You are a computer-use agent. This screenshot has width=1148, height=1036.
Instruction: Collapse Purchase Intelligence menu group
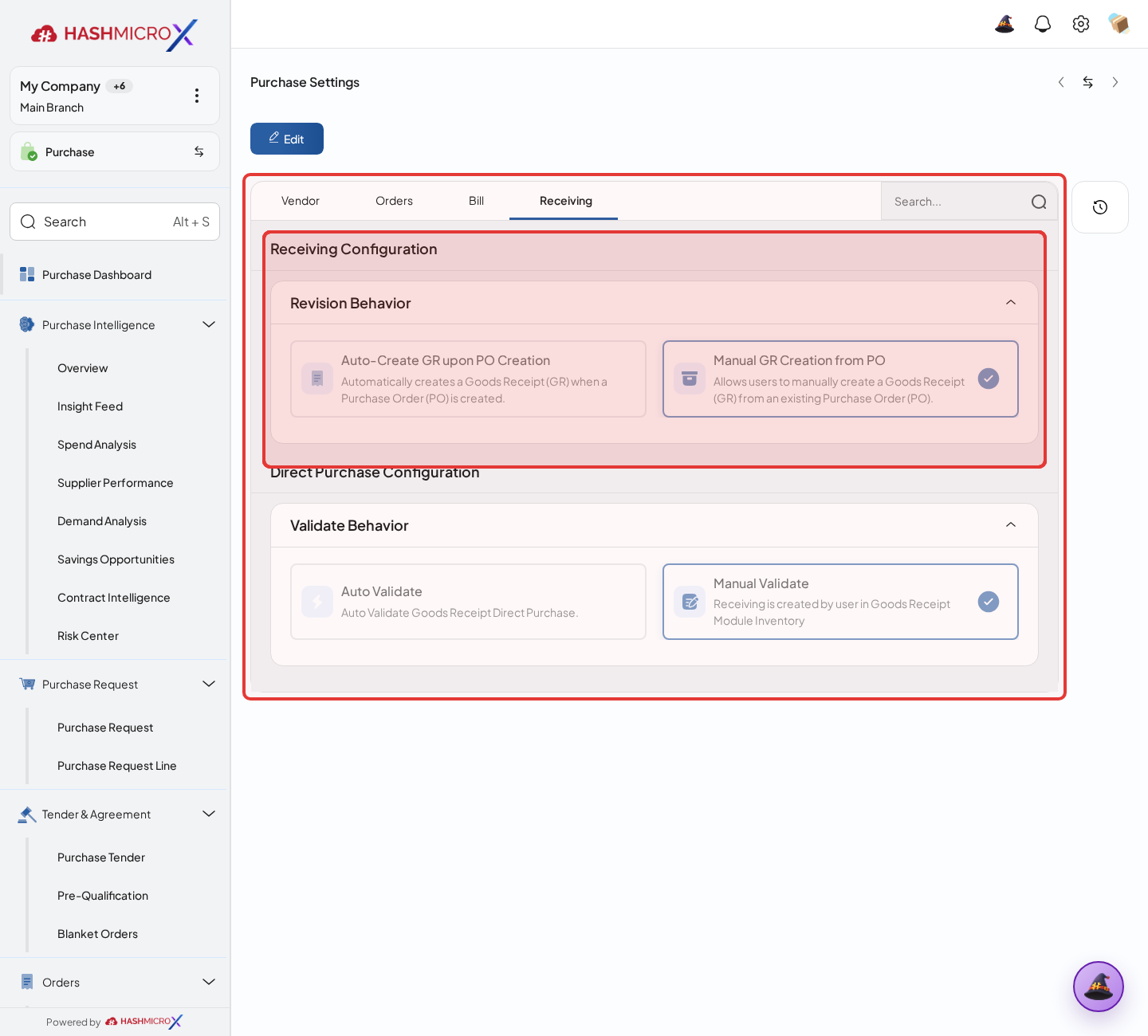point(209,324)
